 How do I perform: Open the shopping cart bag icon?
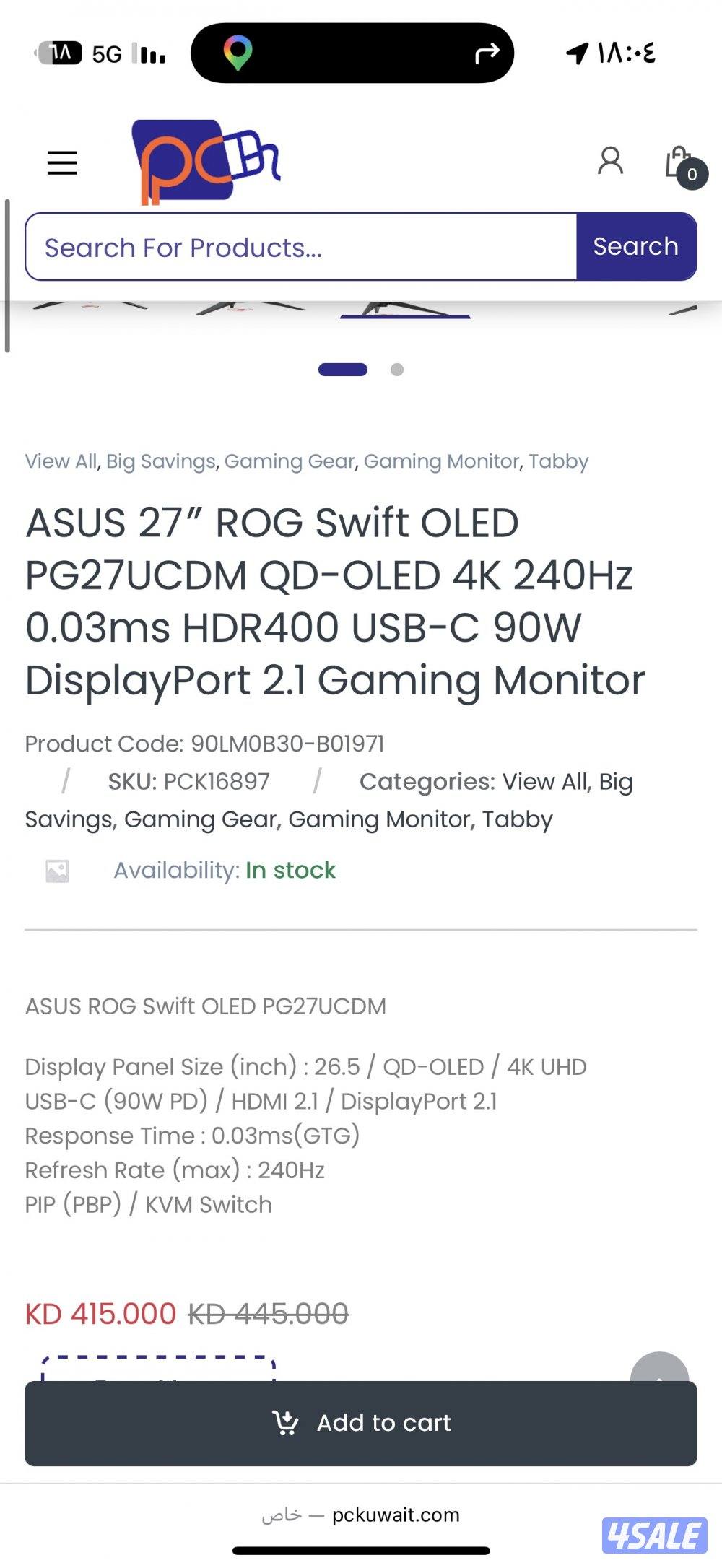pyautogui.click(x=680, y=164)
